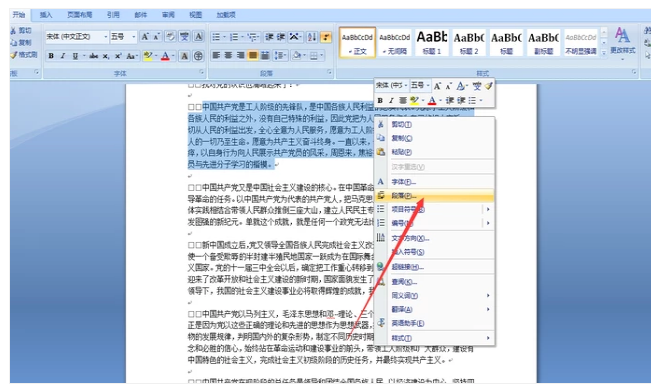The width and height of the screenshot is (651, 385).
Task: Click the Format Painter (格式刷) button
Action: tap(24, 54)
